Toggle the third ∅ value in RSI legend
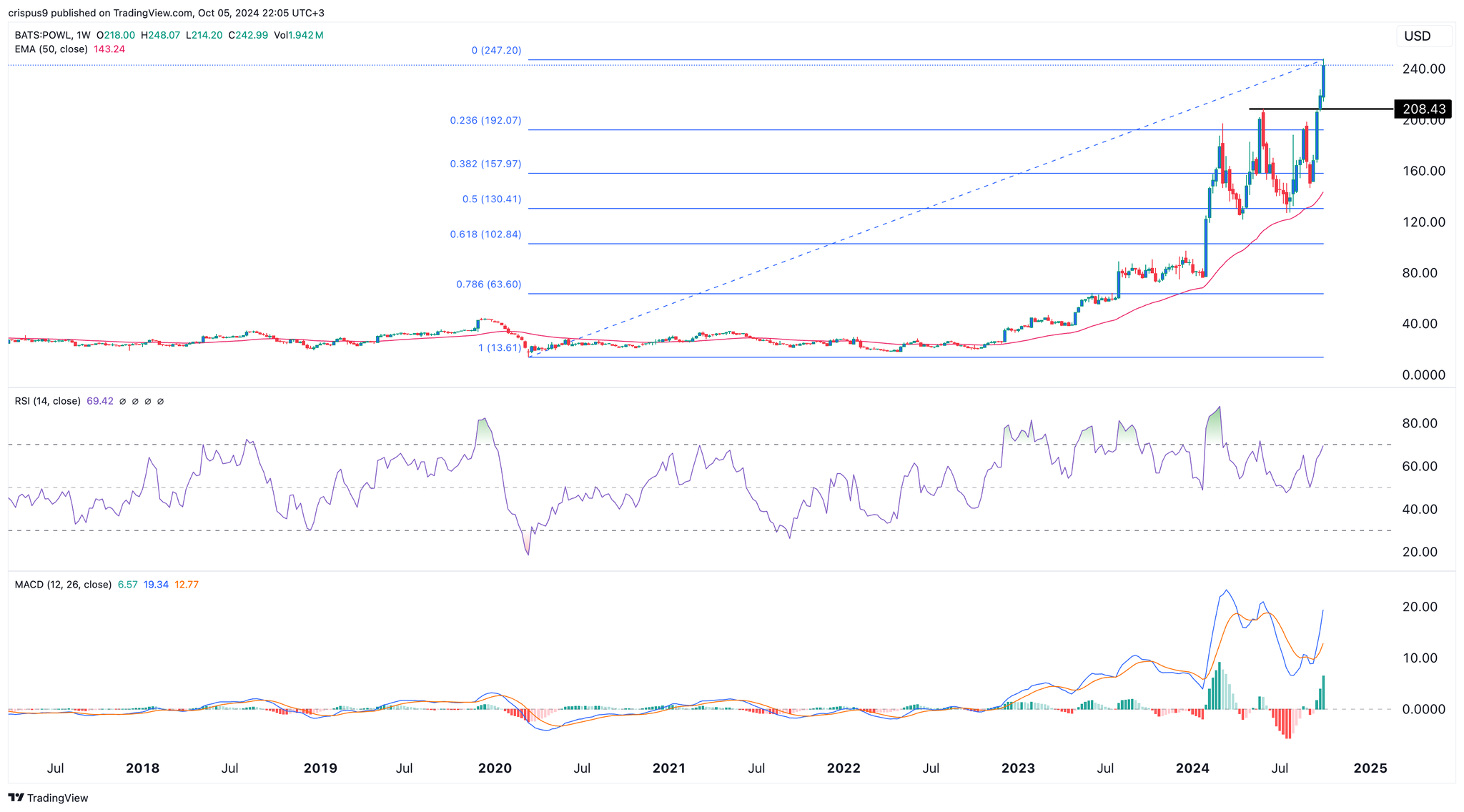The width and height of the screenshot is (1464, 812). 148,401
